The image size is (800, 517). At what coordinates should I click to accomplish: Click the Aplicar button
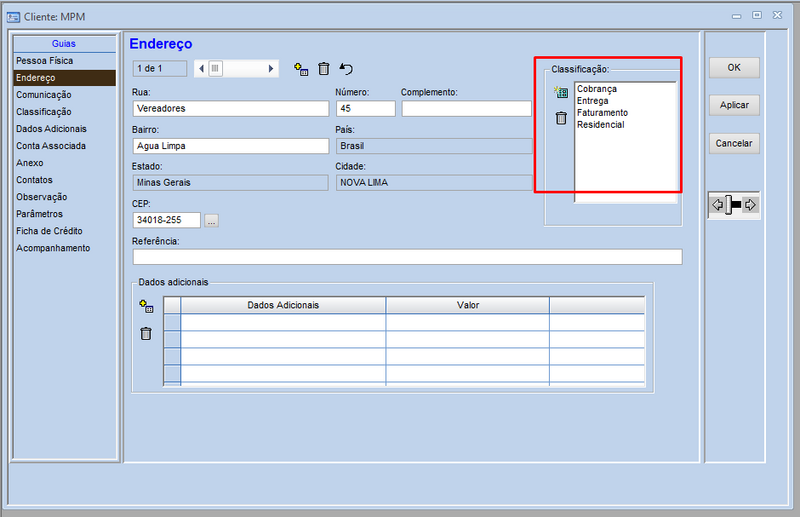734,105
